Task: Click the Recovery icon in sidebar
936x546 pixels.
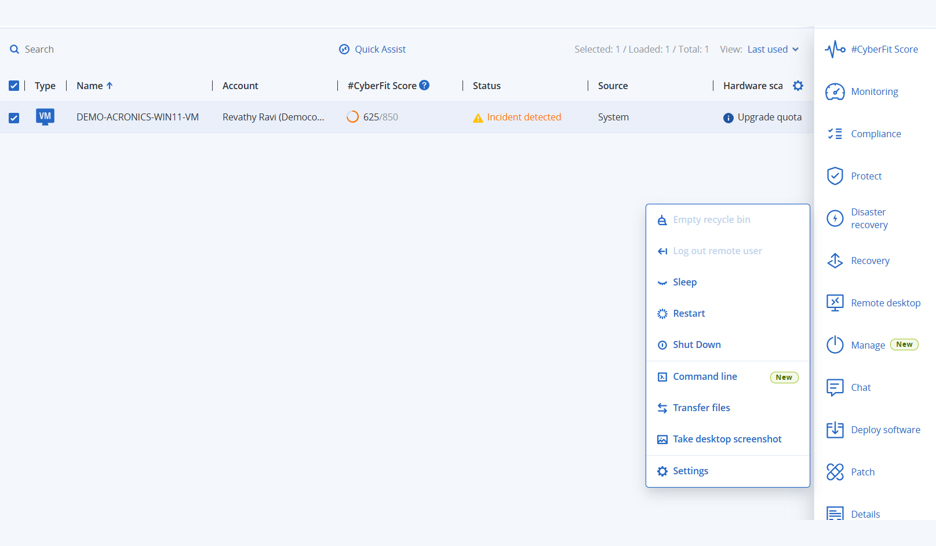Action: [x=835, y=261]
